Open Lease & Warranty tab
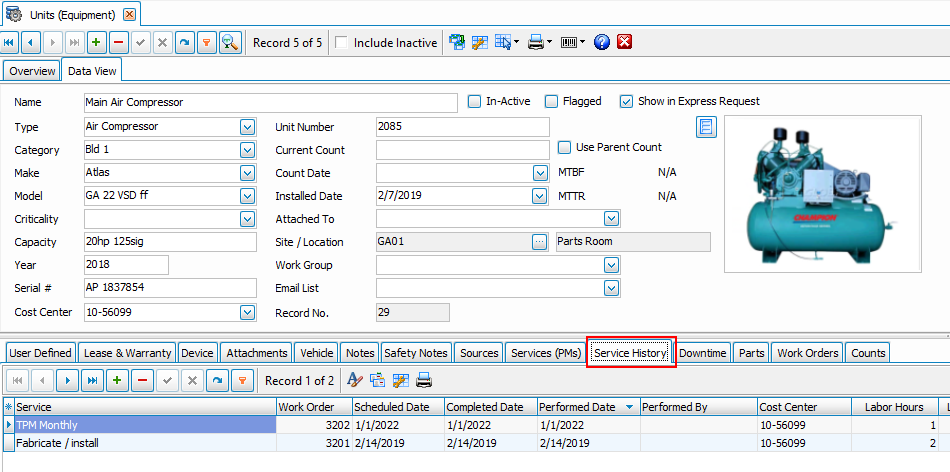Viewport: 950px width, 472px height. (128, 353)
